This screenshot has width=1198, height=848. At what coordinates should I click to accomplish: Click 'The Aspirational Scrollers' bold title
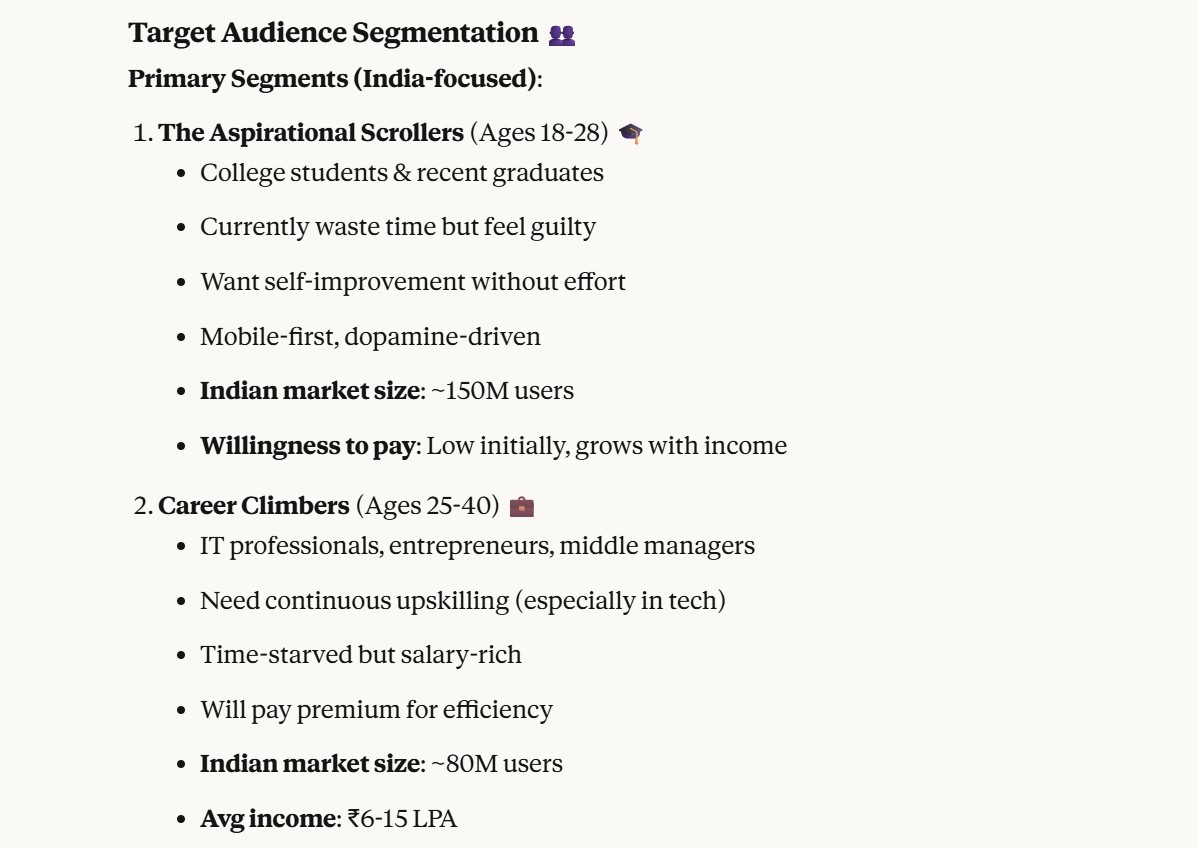pos(311,133)
